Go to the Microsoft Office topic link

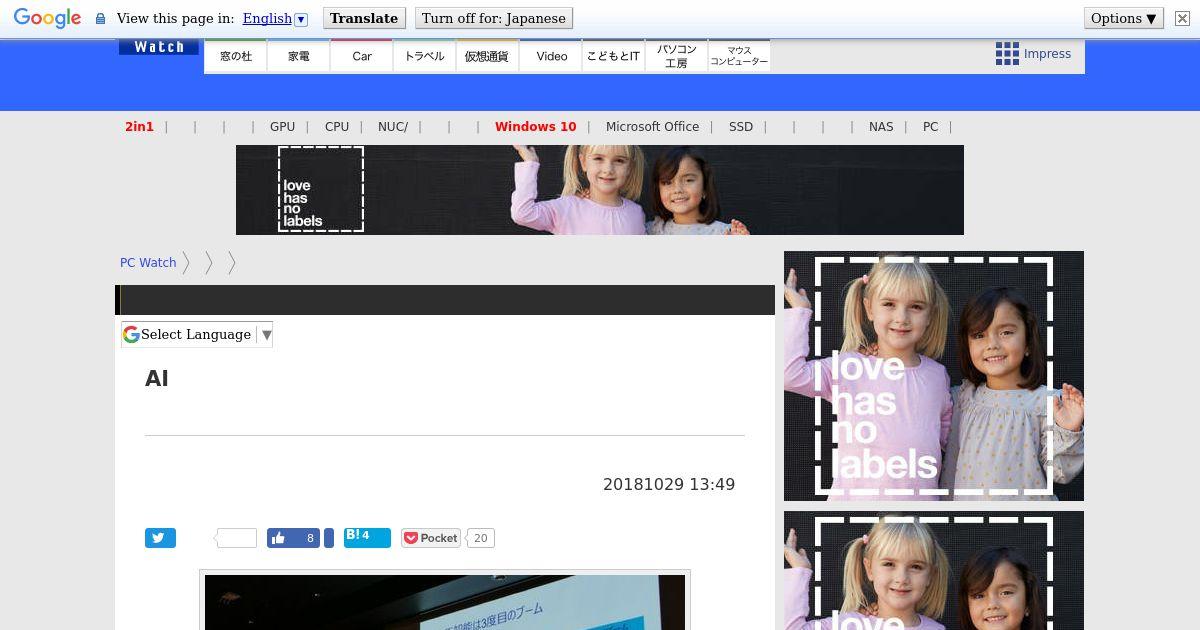(652, 127)
